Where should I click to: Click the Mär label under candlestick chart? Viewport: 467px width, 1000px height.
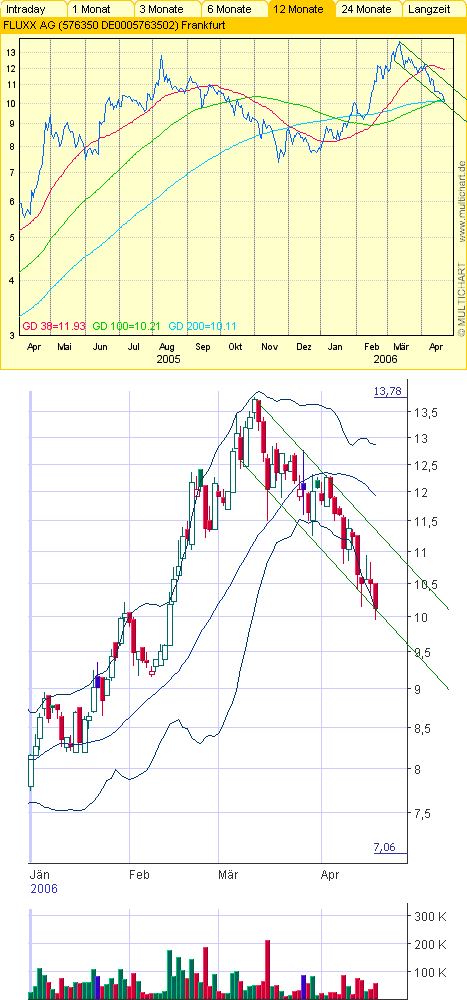(x=230, y=875)
